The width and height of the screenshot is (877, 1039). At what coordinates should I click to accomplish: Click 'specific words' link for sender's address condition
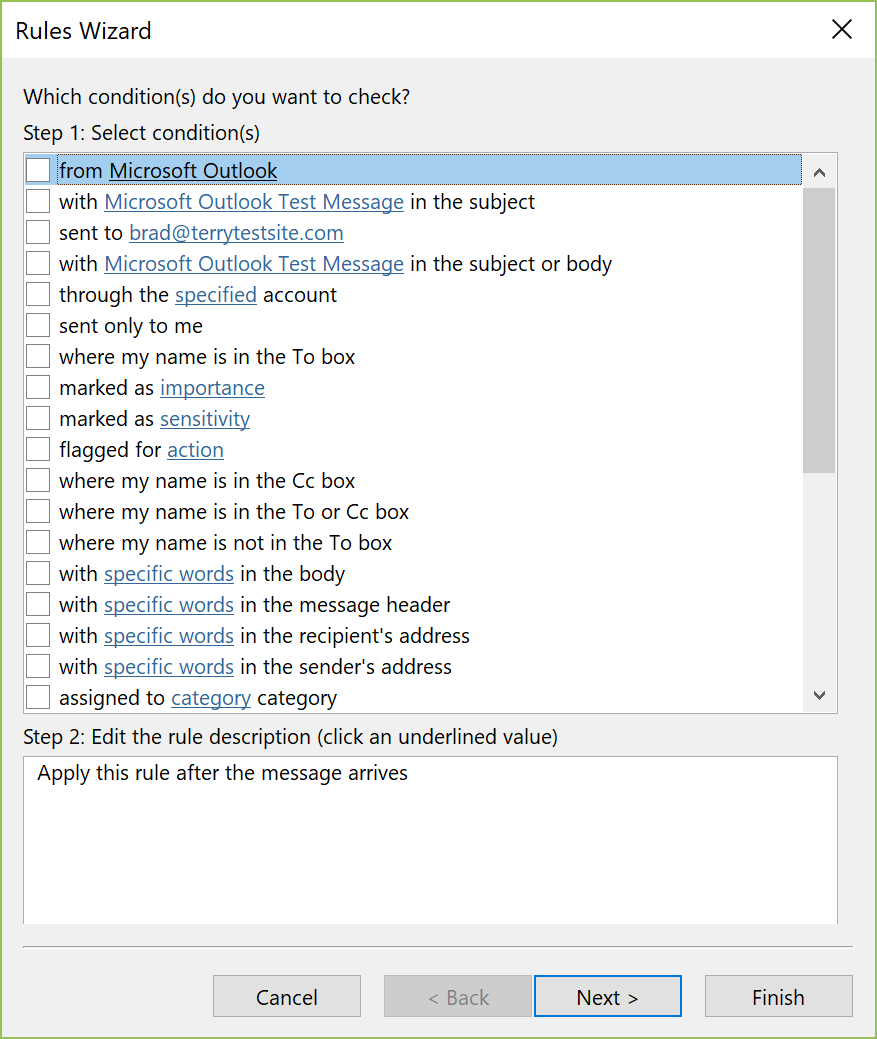coord(169,667)
